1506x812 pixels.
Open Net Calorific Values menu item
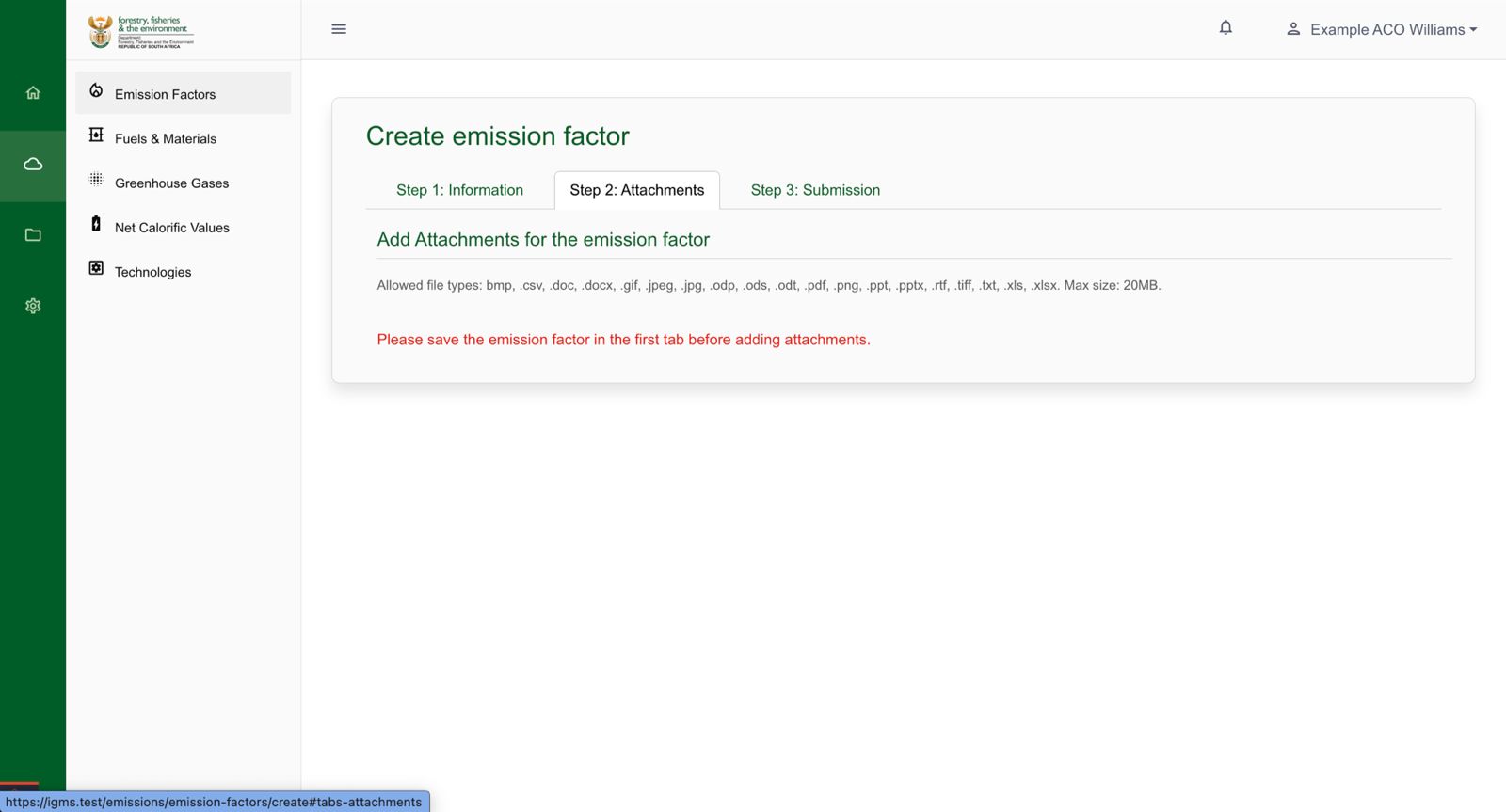tap(184, 227)
